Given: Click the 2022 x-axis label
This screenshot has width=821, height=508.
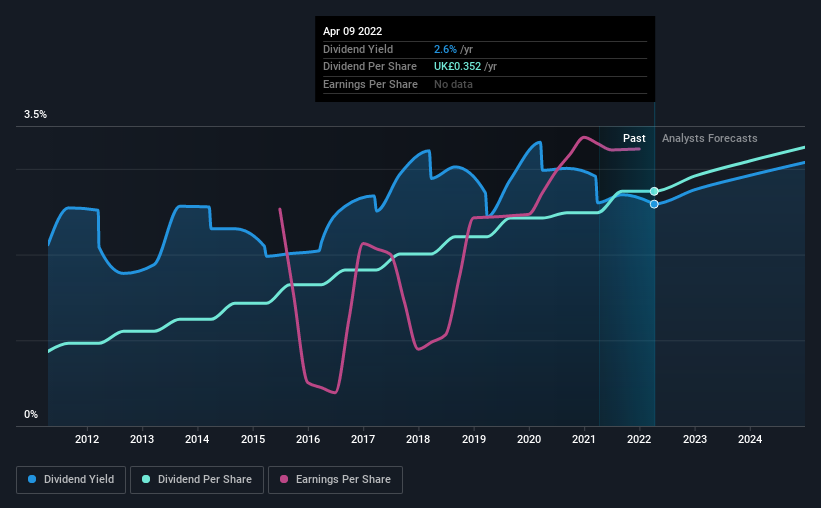Looking at the screenshot, I should (x=639, y=439).
